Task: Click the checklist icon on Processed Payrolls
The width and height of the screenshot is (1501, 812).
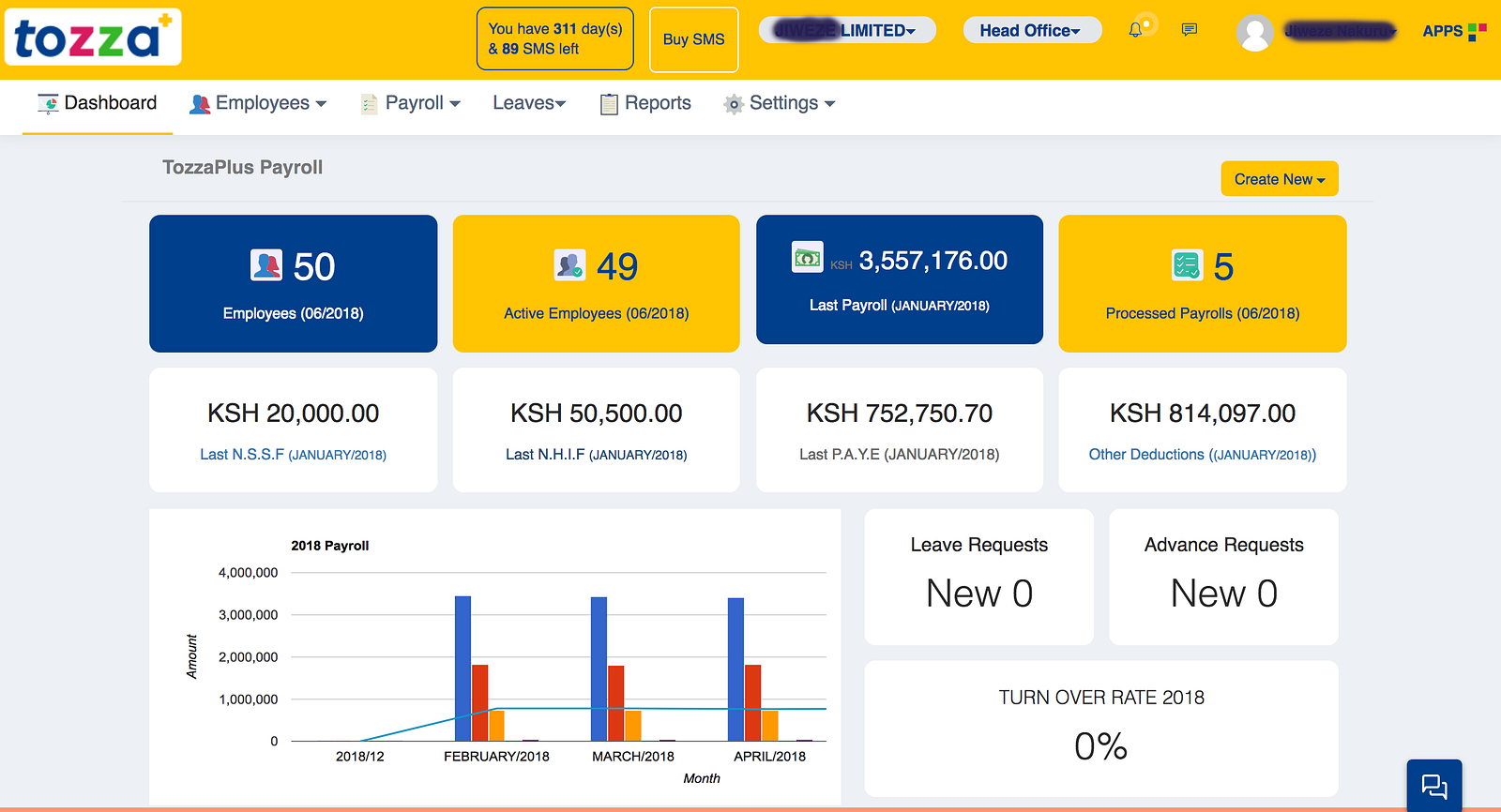Action: click(1187, 265)
